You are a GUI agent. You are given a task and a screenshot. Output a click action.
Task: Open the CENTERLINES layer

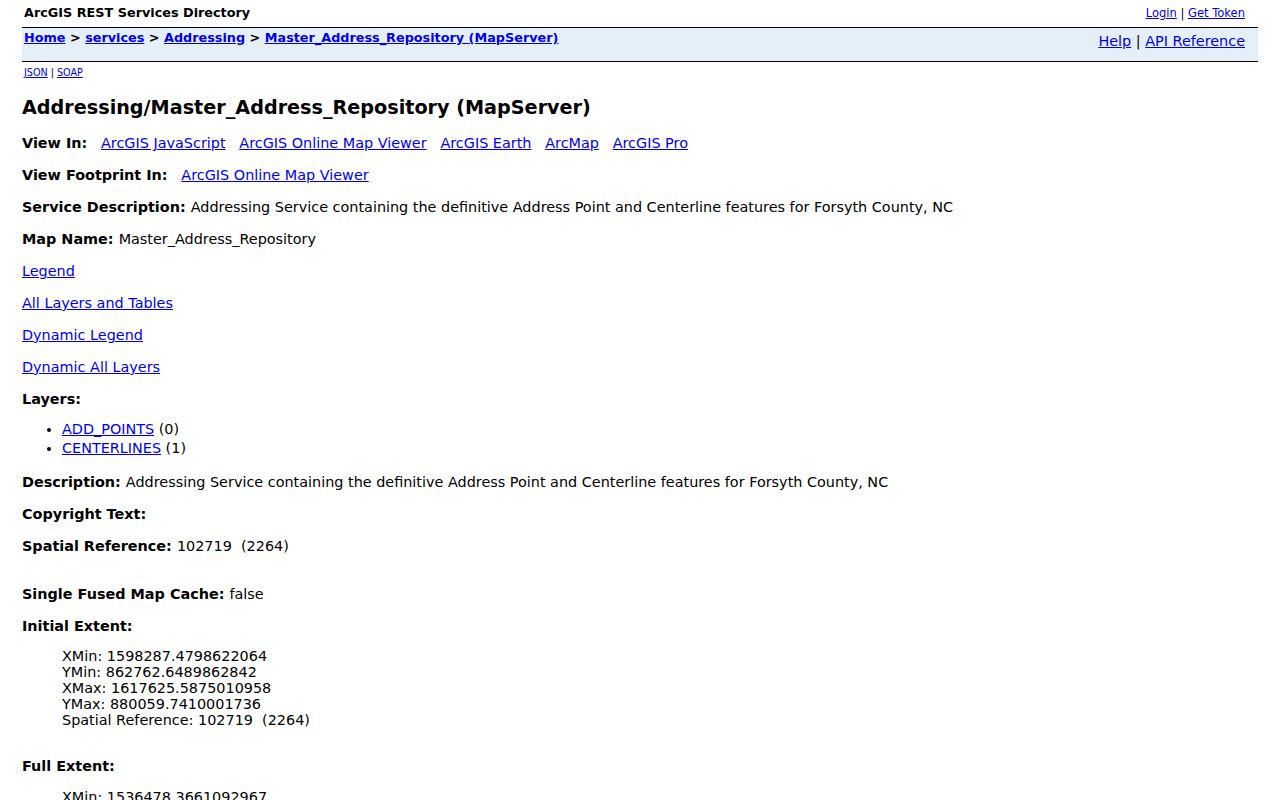click(111, 448)
